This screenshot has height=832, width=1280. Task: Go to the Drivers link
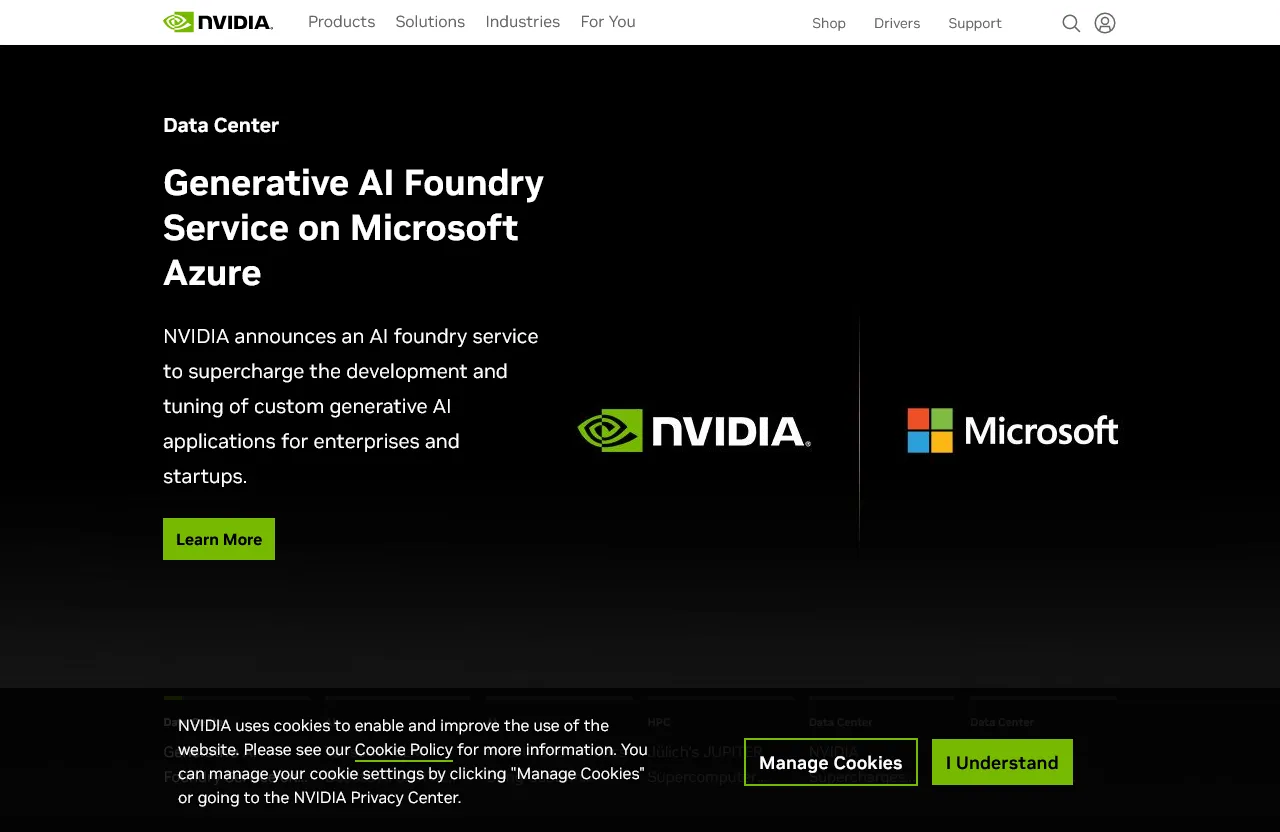[897, 23]
